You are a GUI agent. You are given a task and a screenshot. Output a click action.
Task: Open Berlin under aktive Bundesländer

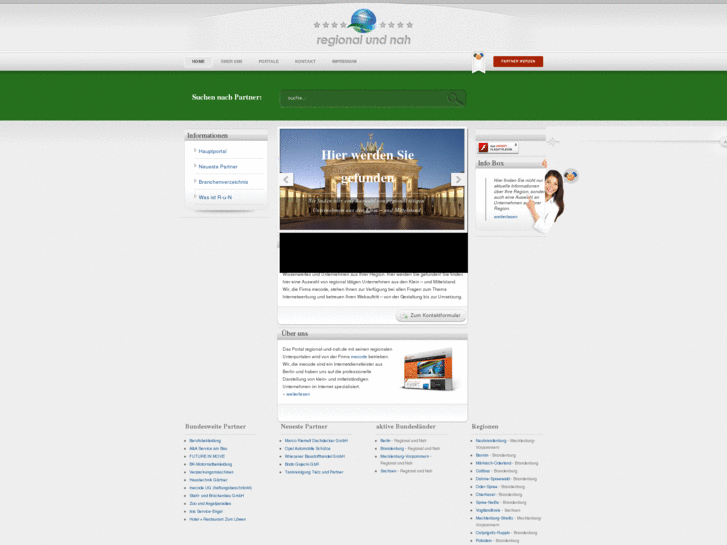385,441
